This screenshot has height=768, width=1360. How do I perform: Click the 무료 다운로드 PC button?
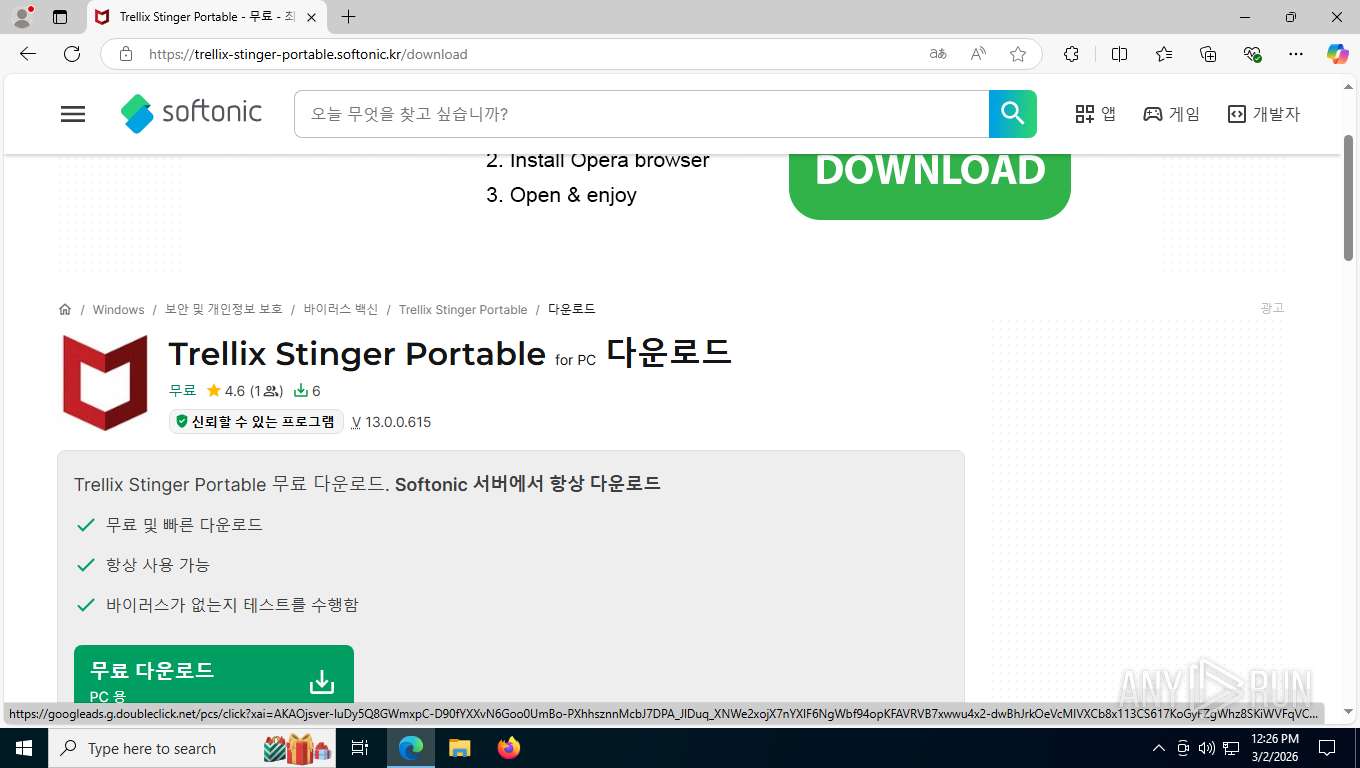click(214, 676)
